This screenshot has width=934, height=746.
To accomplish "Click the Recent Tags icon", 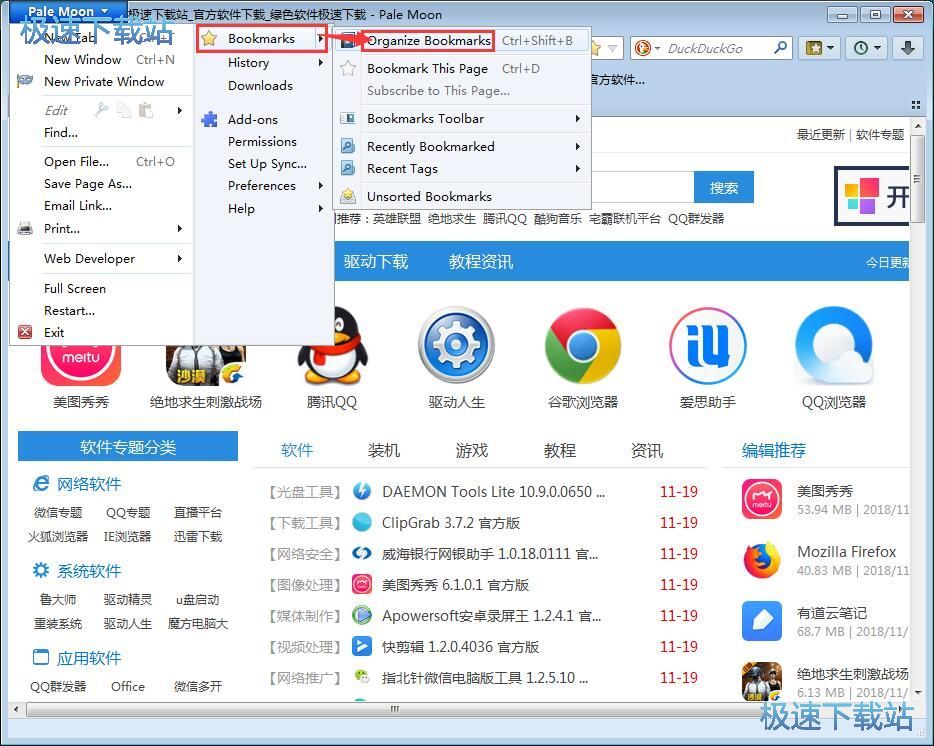I will 348,169.
